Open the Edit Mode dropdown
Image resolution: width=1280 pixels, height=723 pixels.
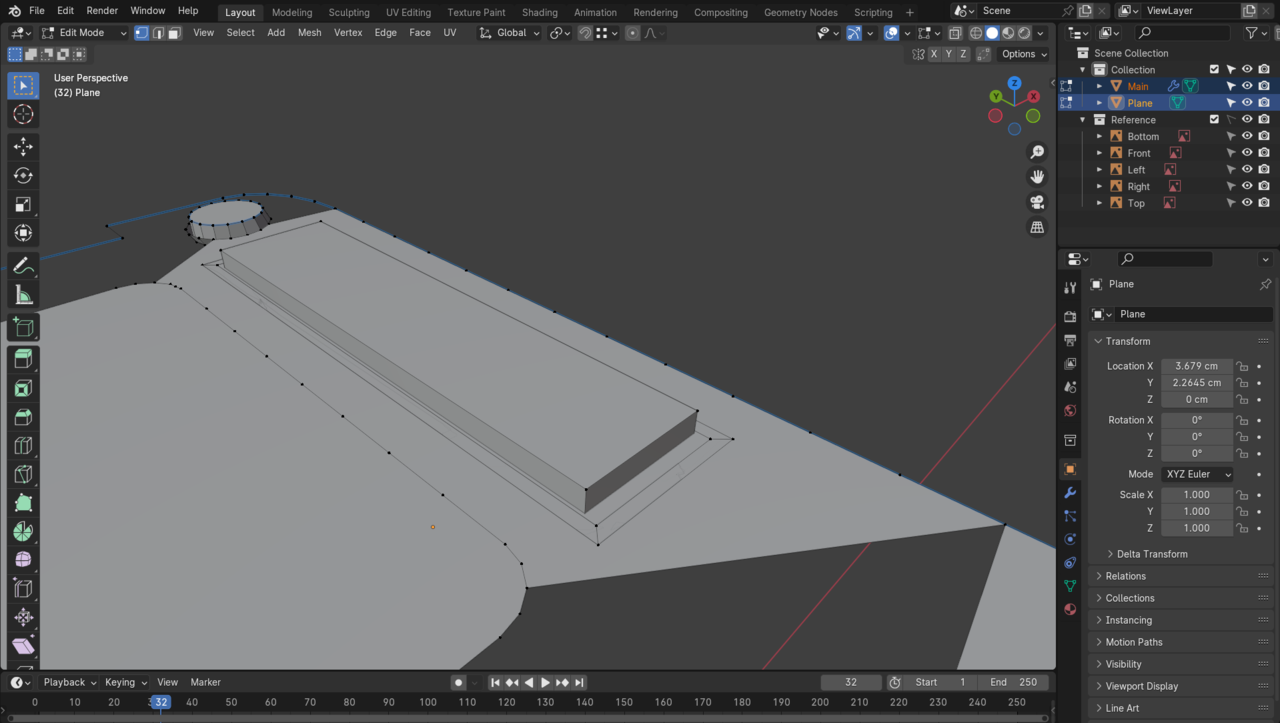85,33
